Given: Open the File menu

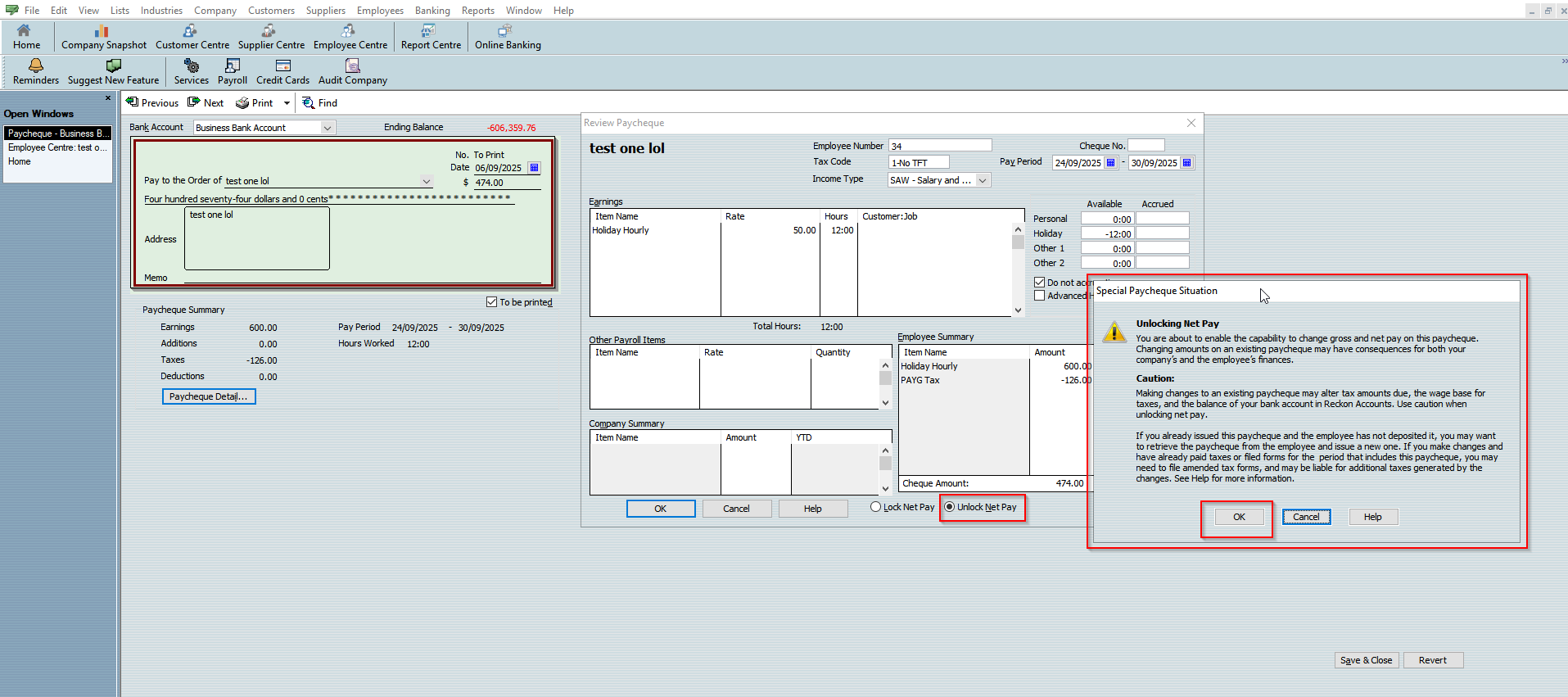Looking at the screenshot, I should click(x=32, y=11).
